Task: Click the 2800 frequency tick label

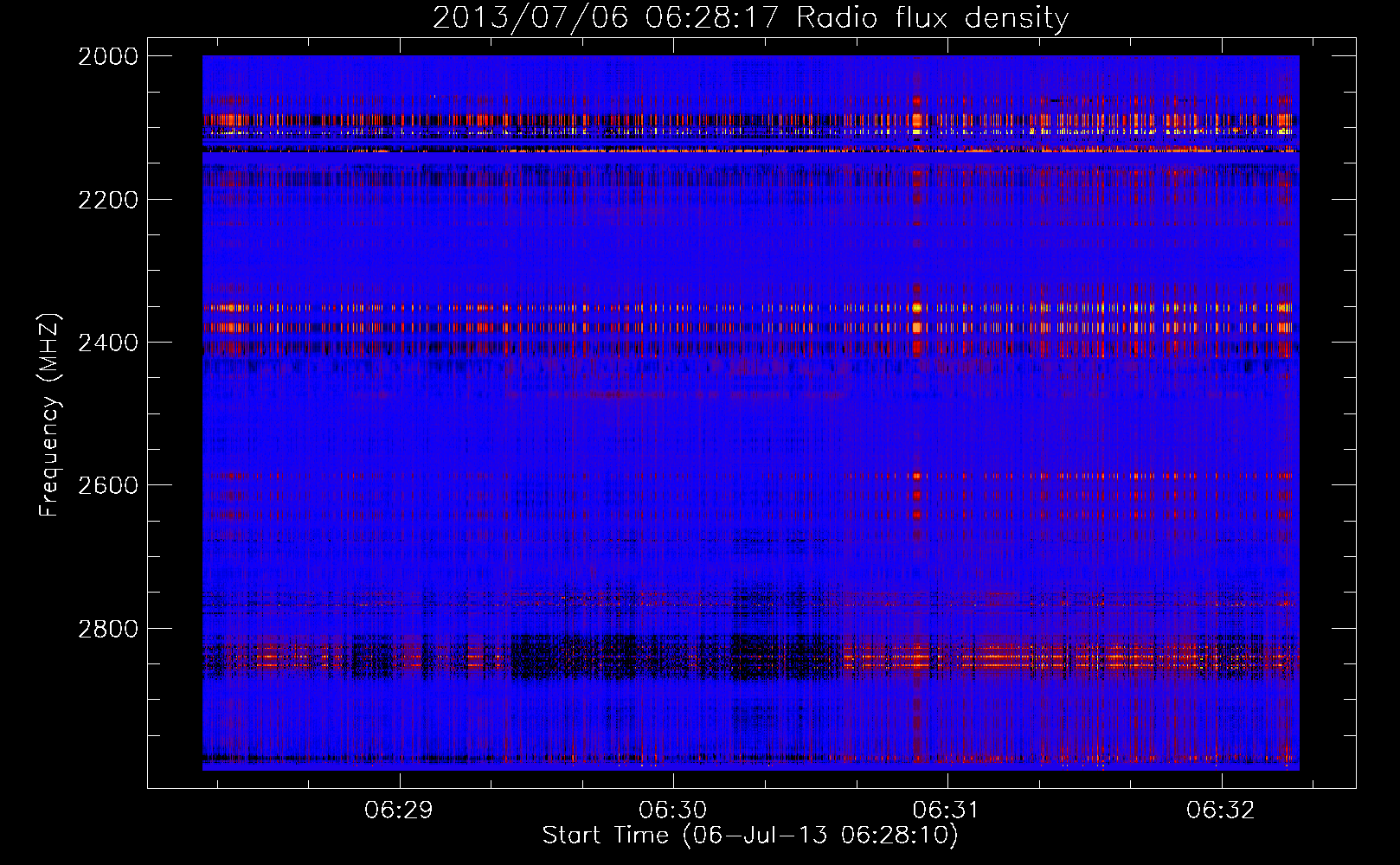Action: pos(108,629)
